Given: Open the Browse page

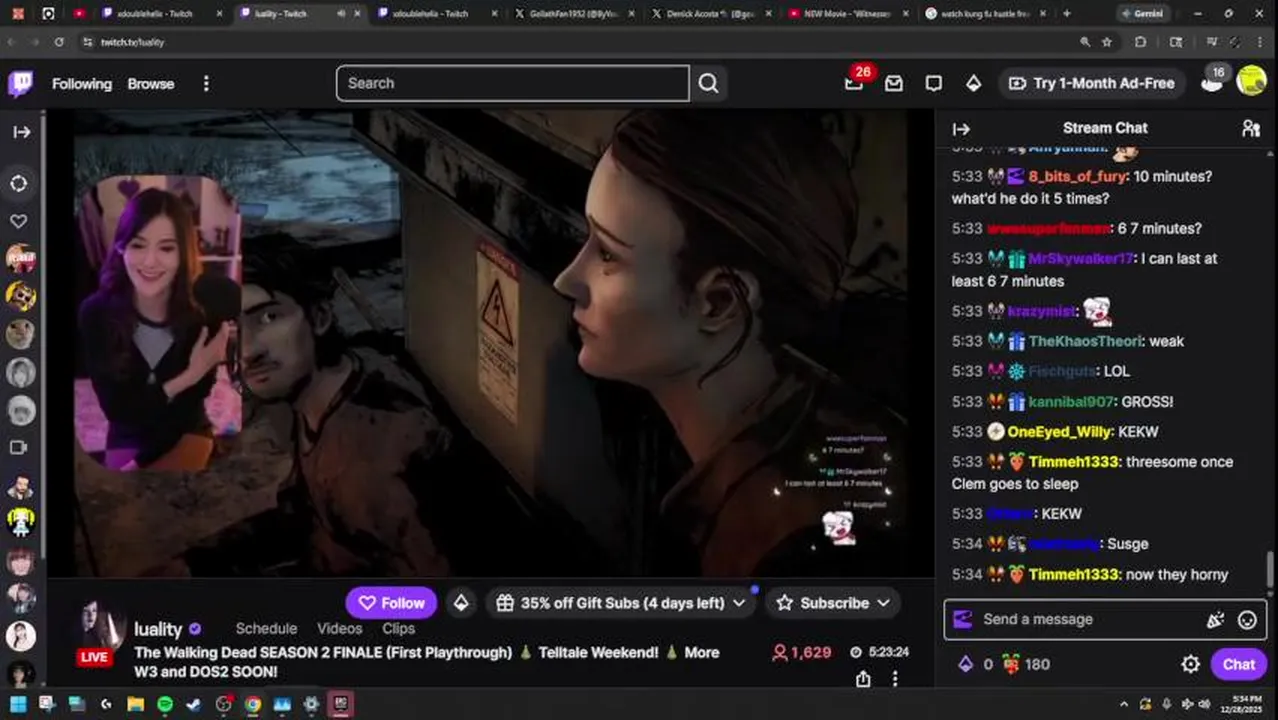Looking at the screenshot, I should coord(151,84).
